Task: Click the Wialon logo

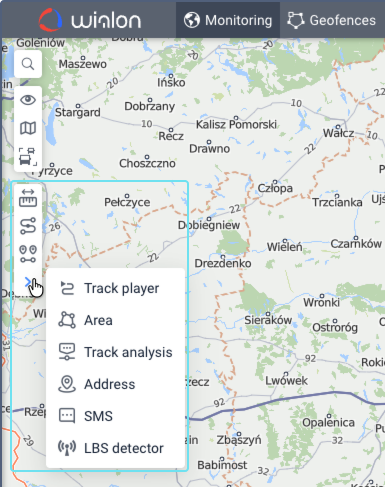Action: tap(90, 20)
